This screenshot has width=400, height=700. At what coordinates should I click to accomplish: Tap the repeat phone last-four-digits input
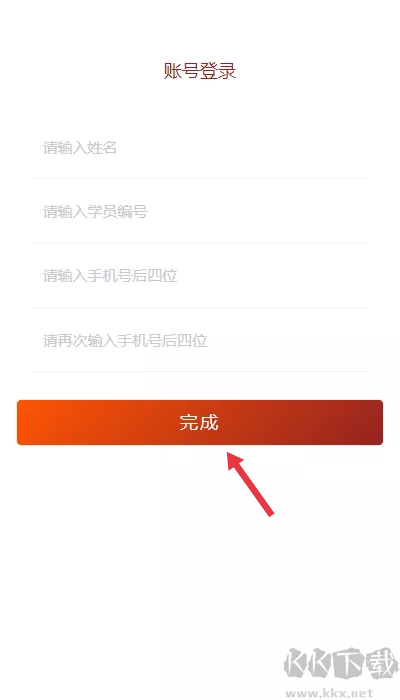(200, 341)
